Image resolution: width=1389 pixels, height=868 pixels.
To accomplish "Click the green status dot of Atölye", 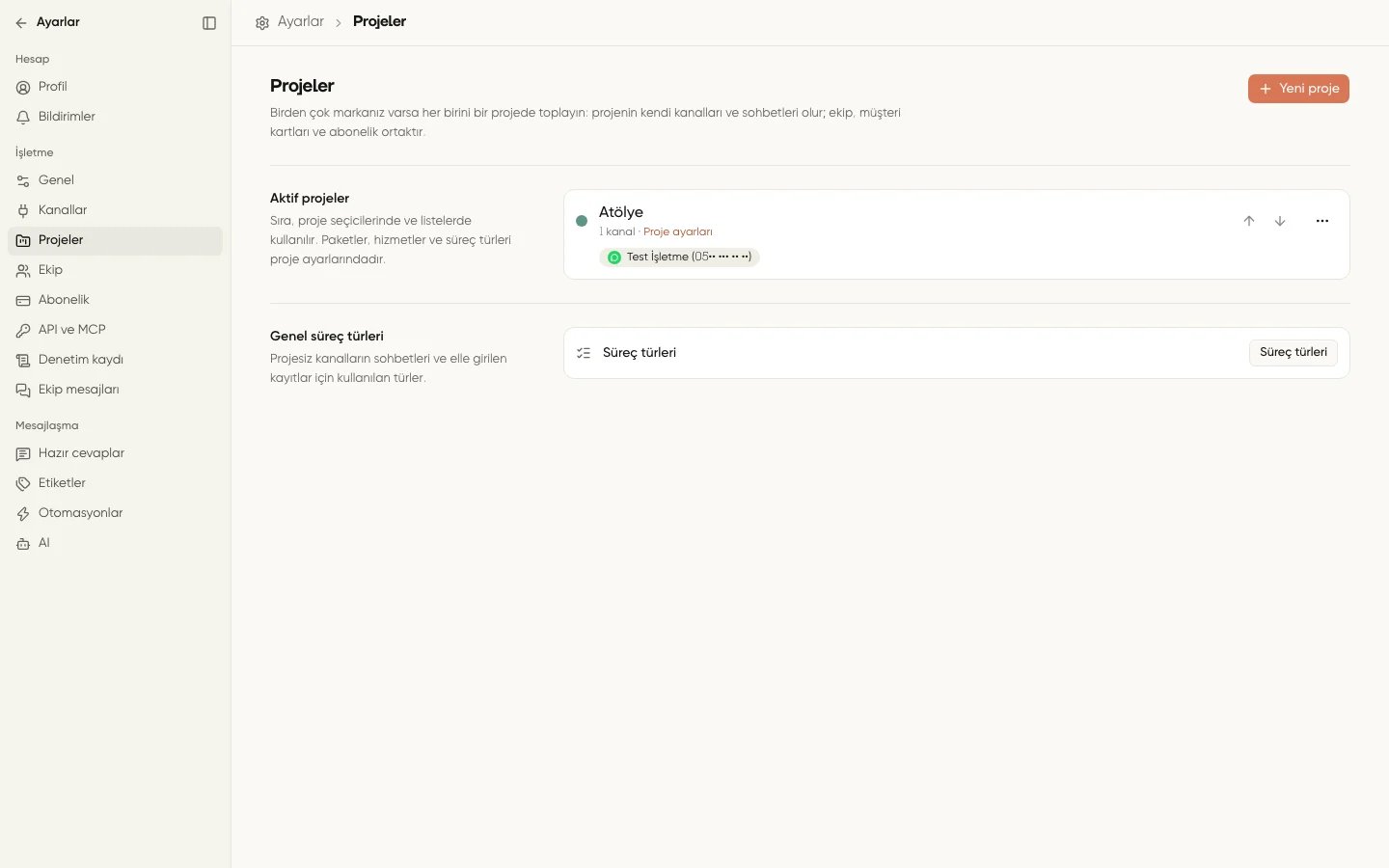I will (x=582, y=221).
